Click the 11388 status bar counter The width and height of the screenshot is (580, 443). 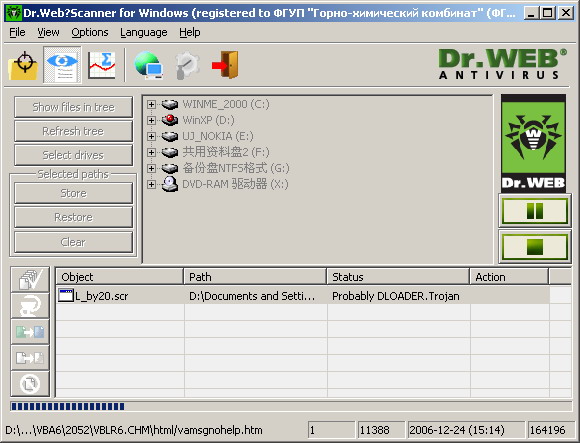click(381, 430)
